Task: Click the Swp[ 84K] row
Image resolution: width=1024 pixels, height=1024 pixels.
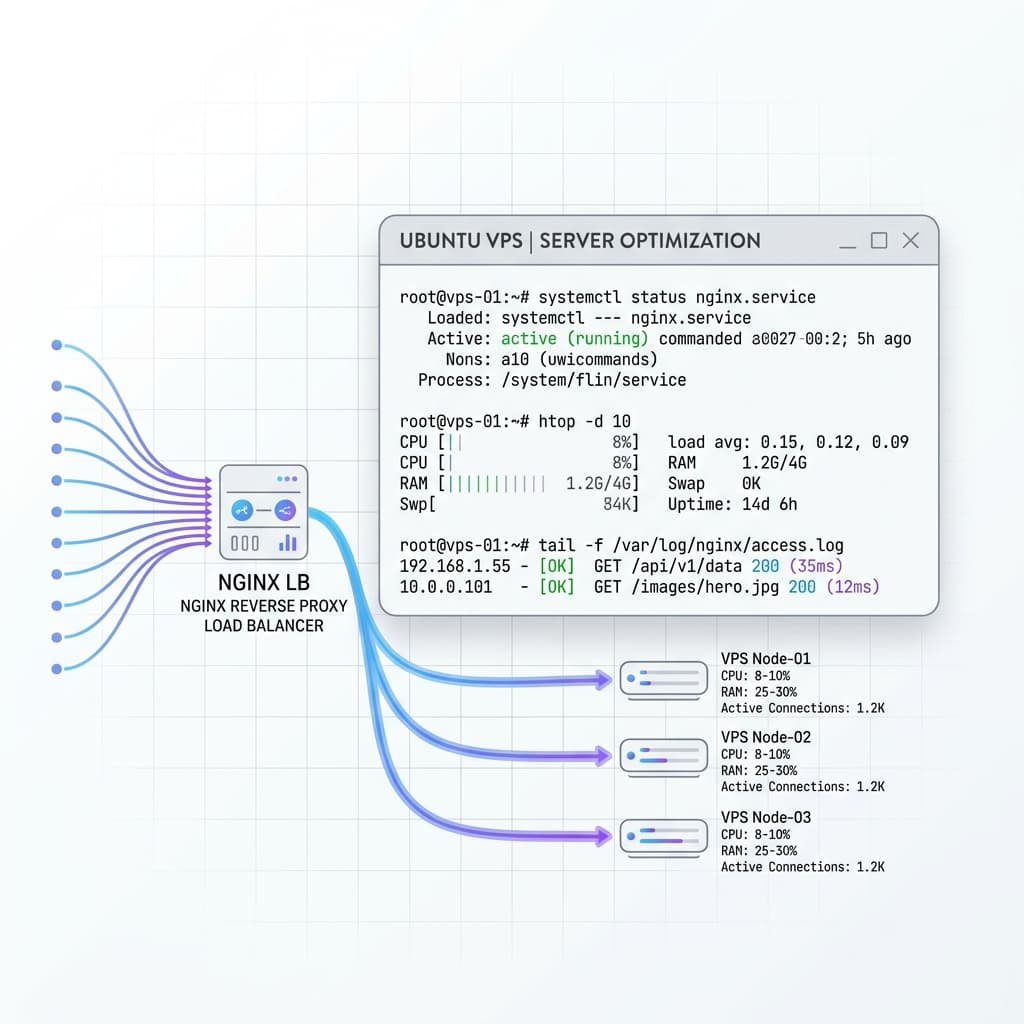Action: (x=519, y=504)
